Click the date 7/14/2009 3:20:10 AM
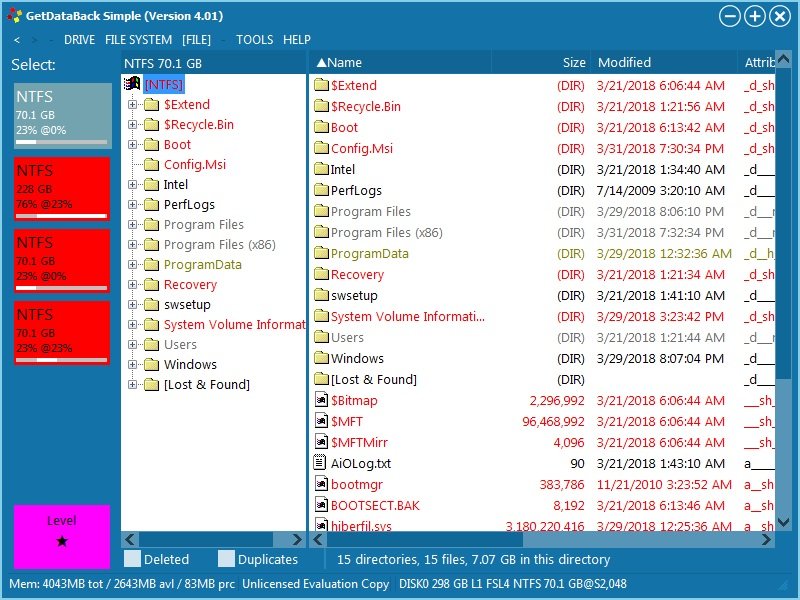 (x=660, y=190)
